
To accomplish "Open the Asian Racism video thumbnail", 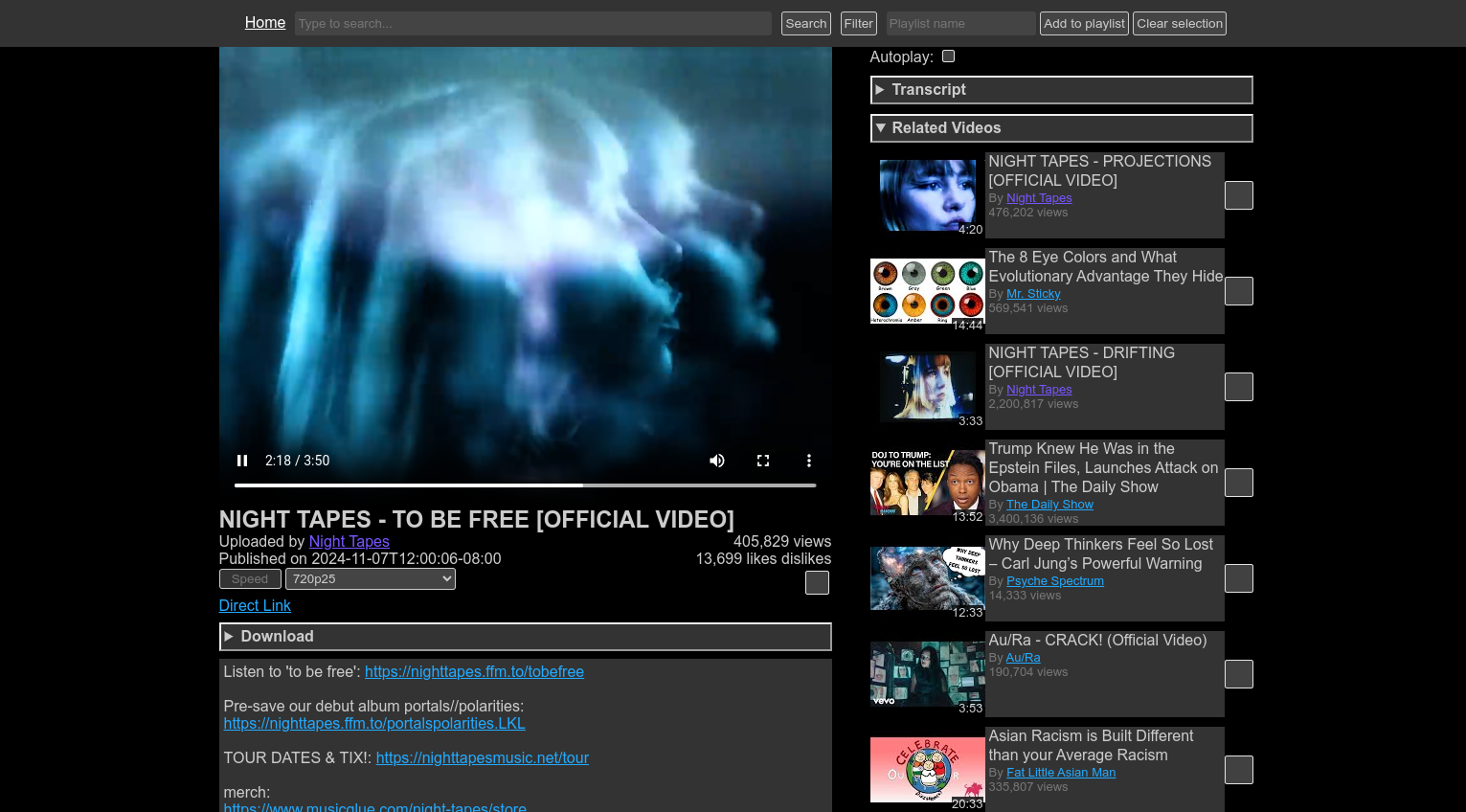I will click(927, 770).
